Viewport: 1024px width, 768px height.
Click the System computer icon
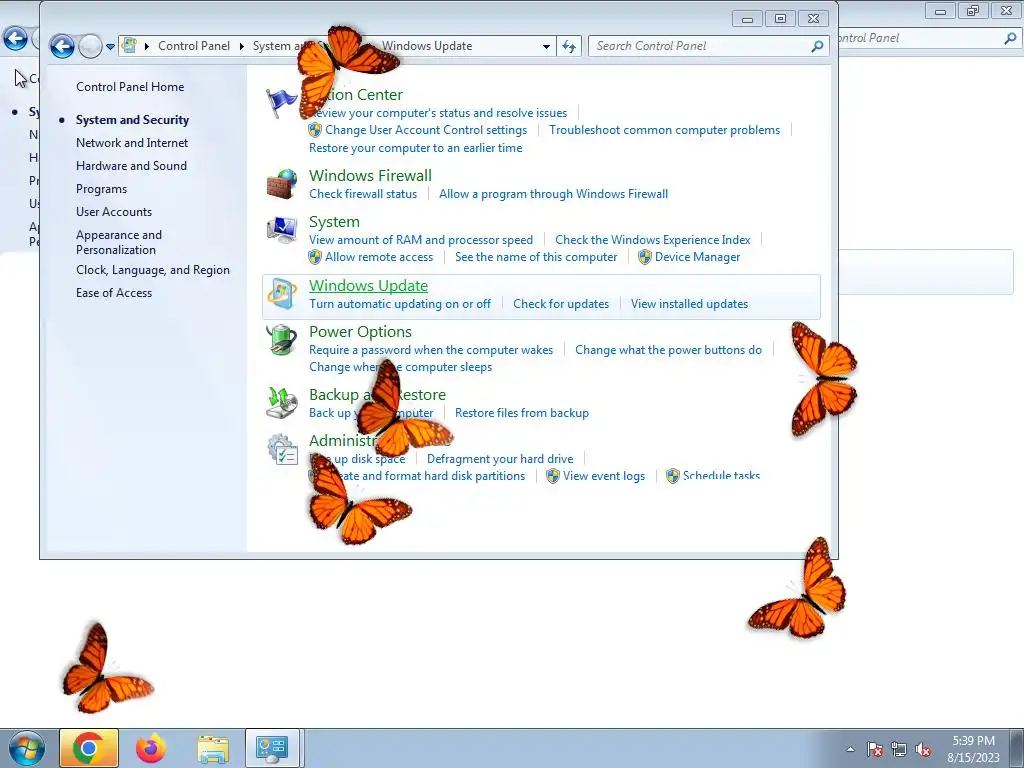click(x=281, y=230)
